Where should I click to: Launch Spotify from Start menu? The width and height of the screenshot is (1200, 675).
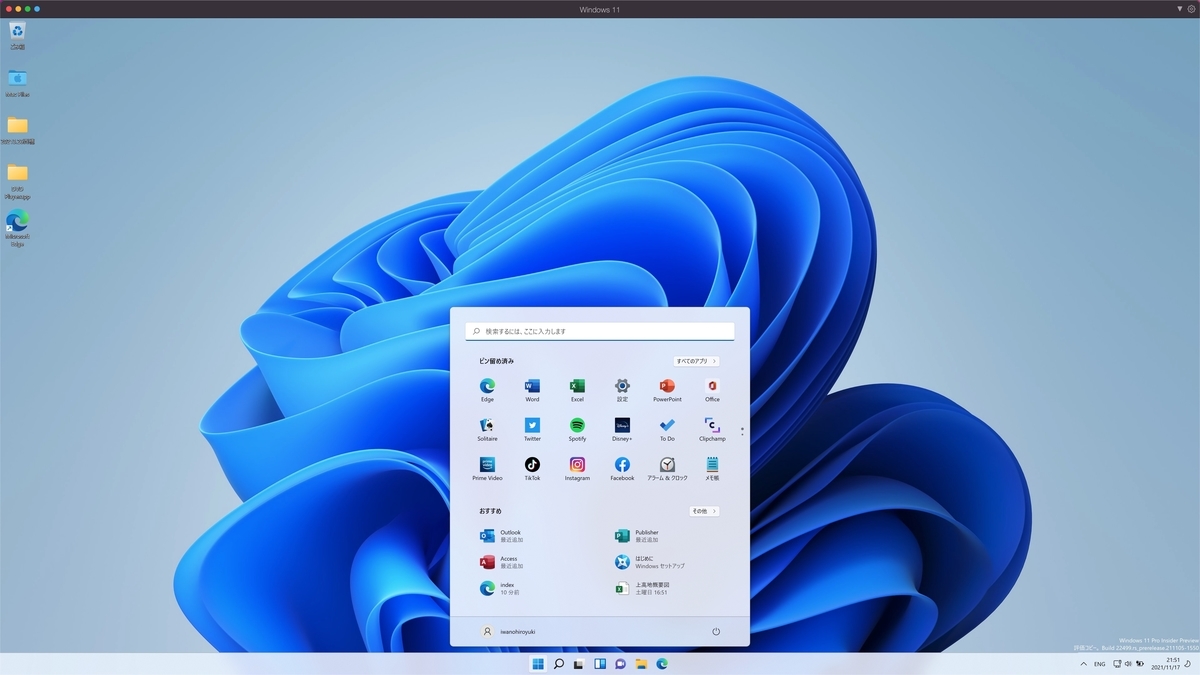(577, 430)
